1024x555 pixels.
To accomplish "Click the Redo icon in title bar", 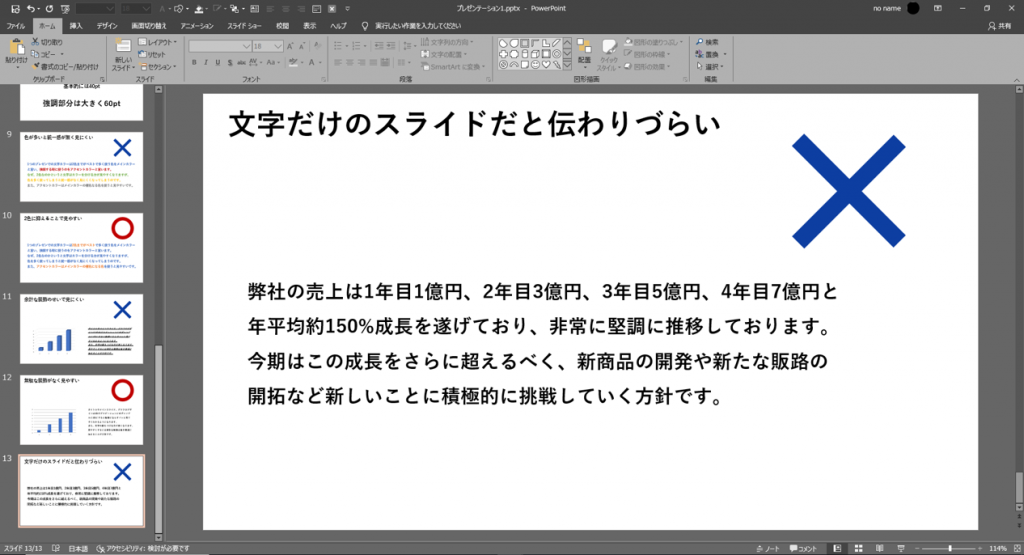I will (x=49, y=8).
